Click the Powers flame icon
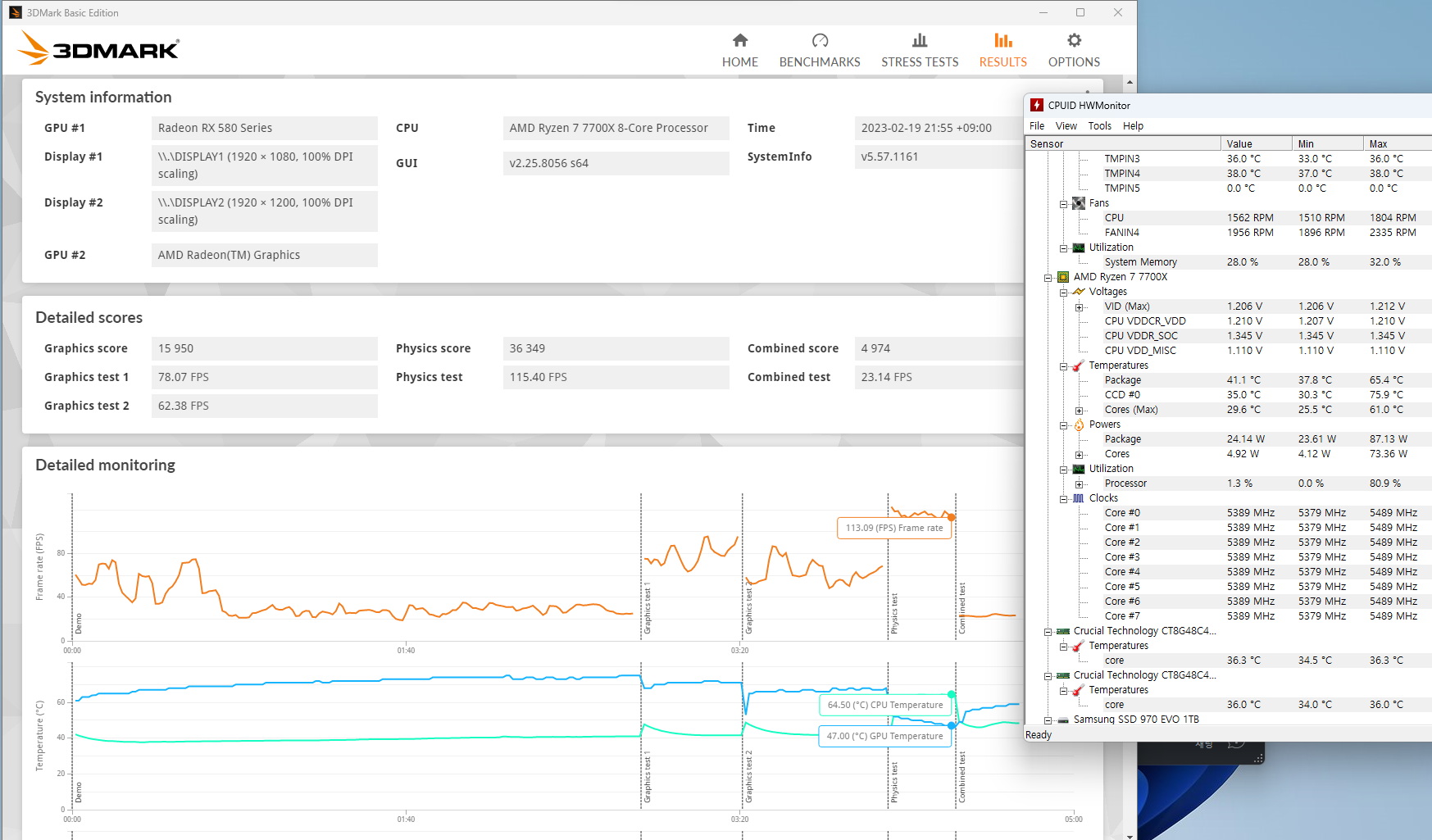1432x840 pixels. 1079,425
